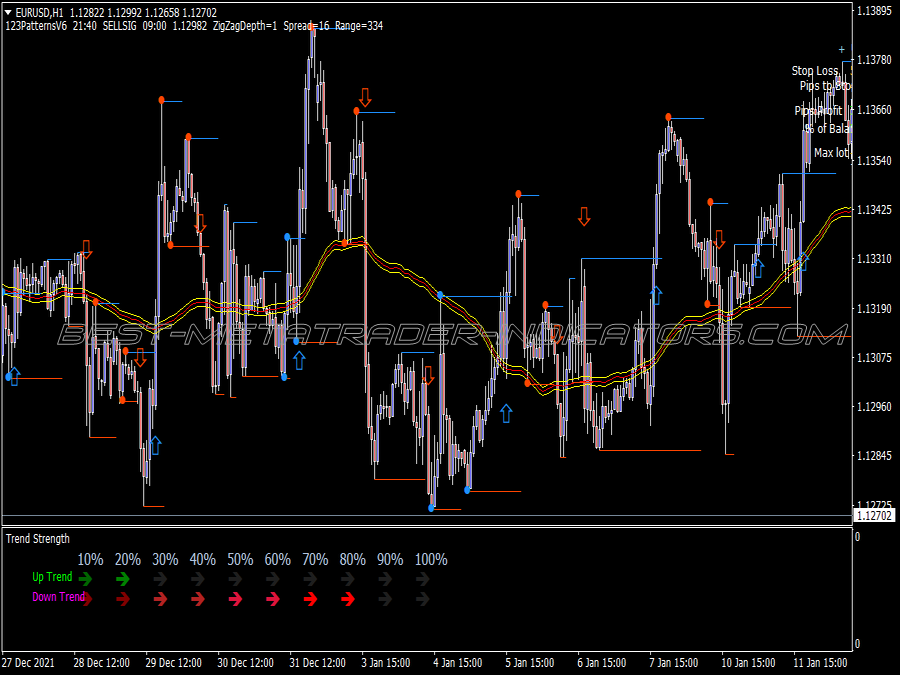Click the green Up Trend 10% arrow
900x675 pixels.
point(85,579)
